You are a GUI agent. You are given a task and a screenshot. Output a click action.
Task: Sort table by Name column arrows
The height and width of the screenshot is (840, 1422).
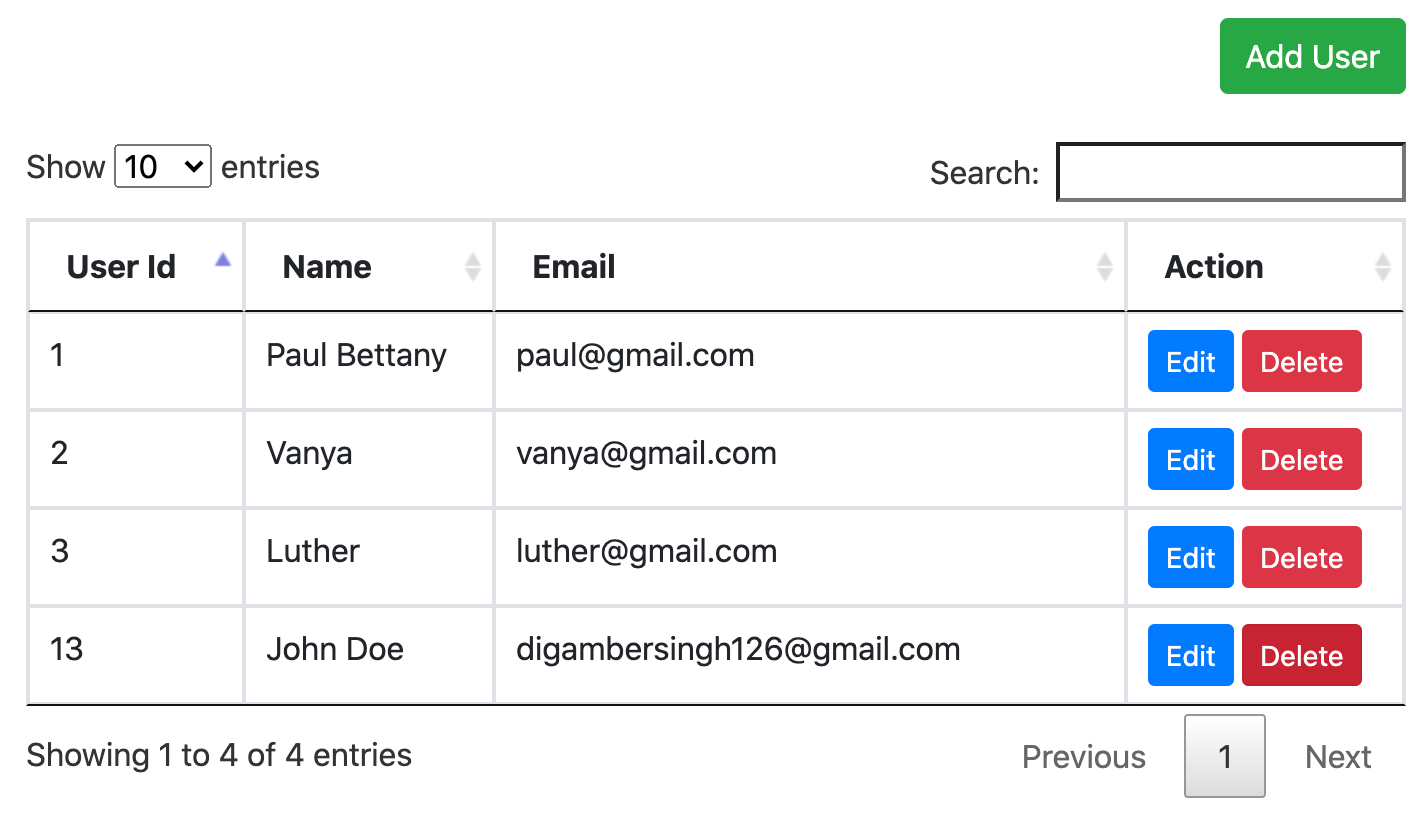pyautogui.click(x=473, y=267)
